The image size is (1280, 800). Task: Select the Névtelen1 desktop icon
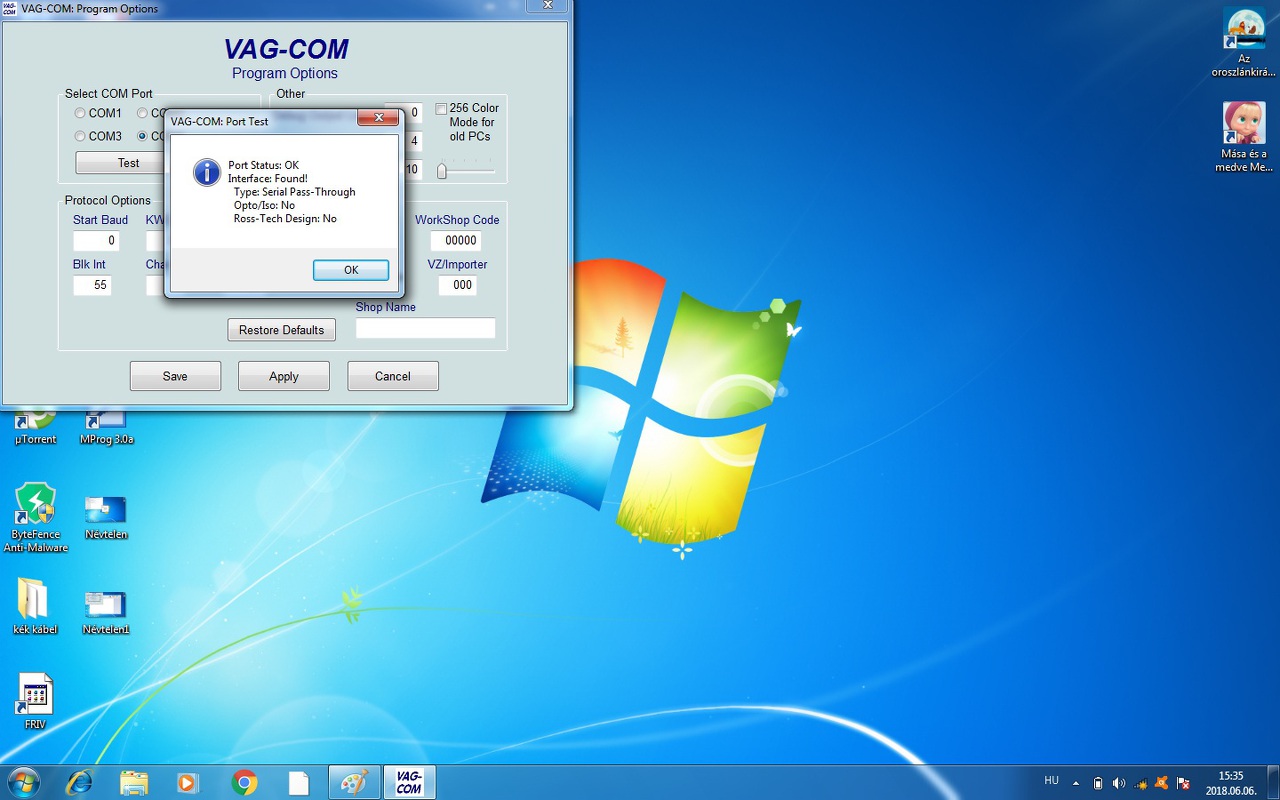coord(106,612)
